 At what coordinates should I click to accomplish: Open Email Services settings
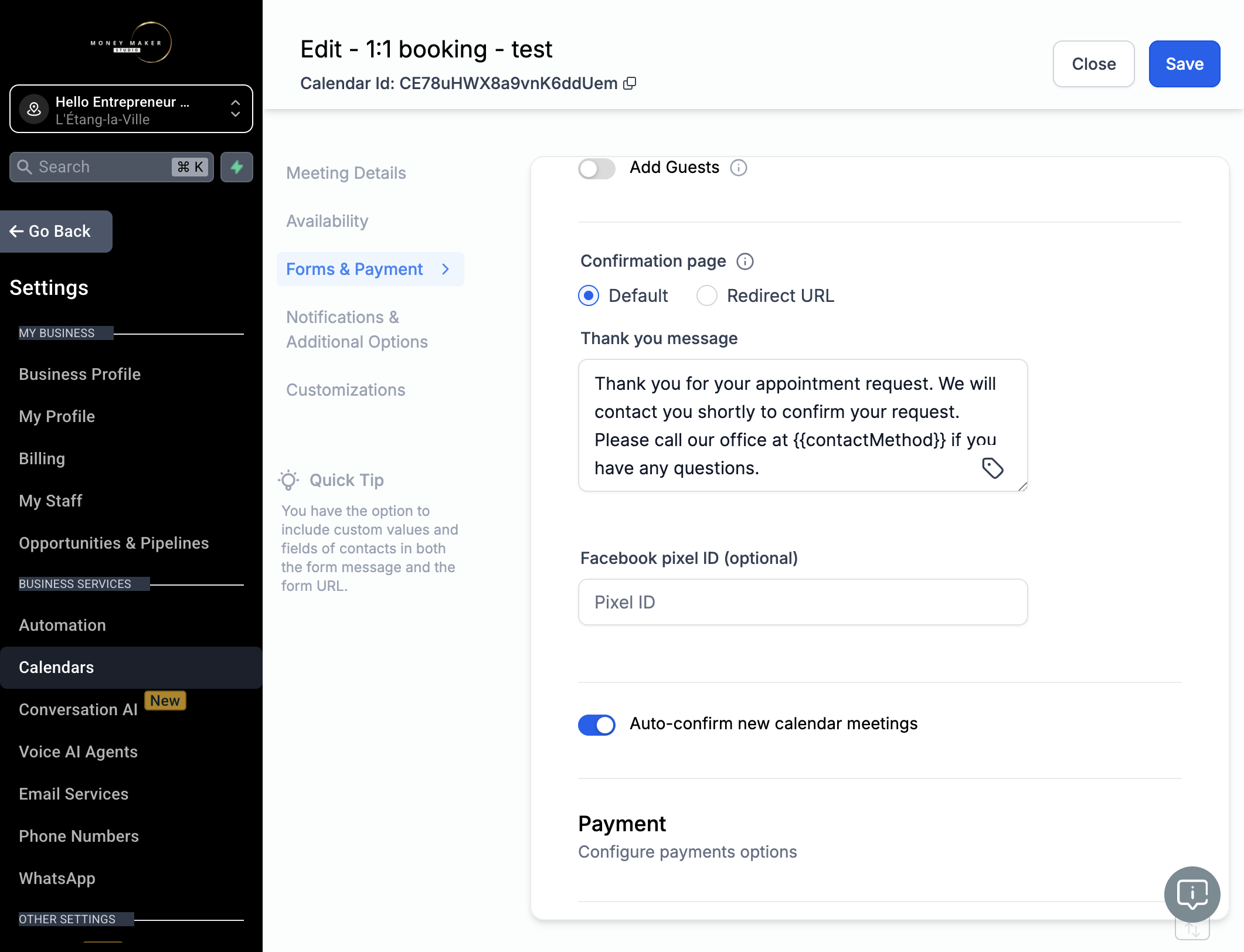click(x=73, y=794)
